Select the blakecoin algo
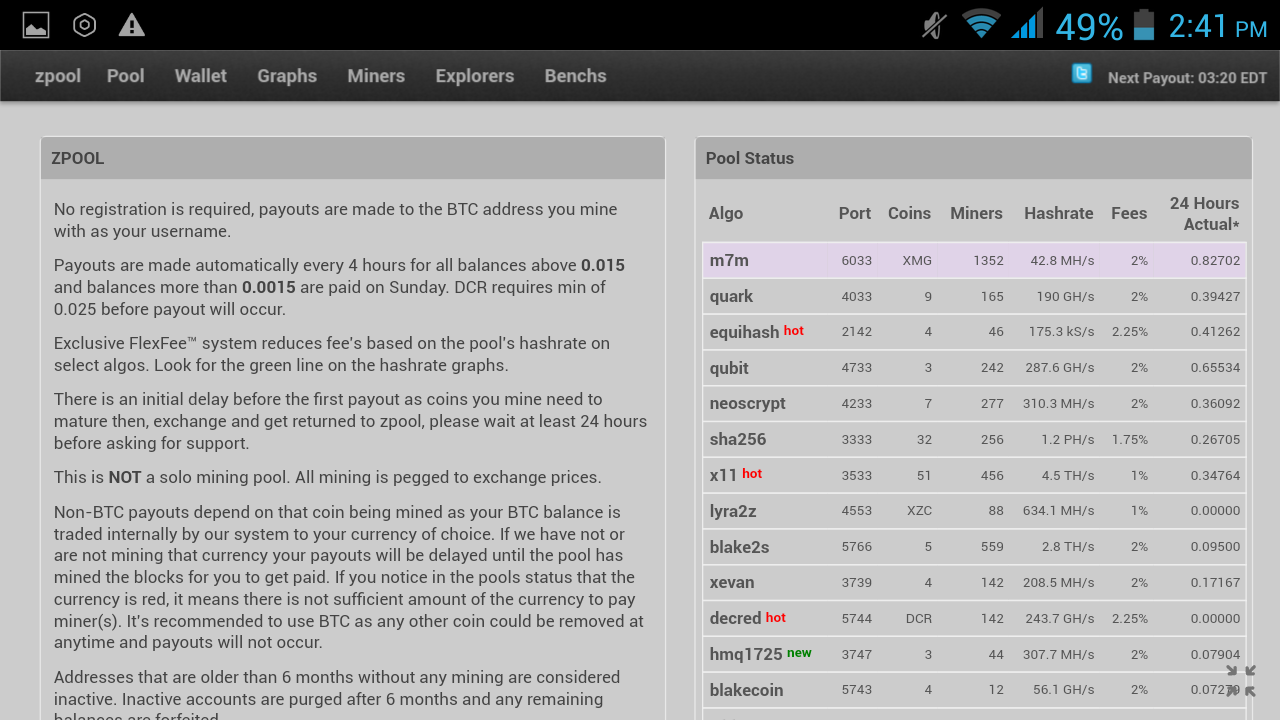The height and width of the screenshot is (720, 1280). 746,690
